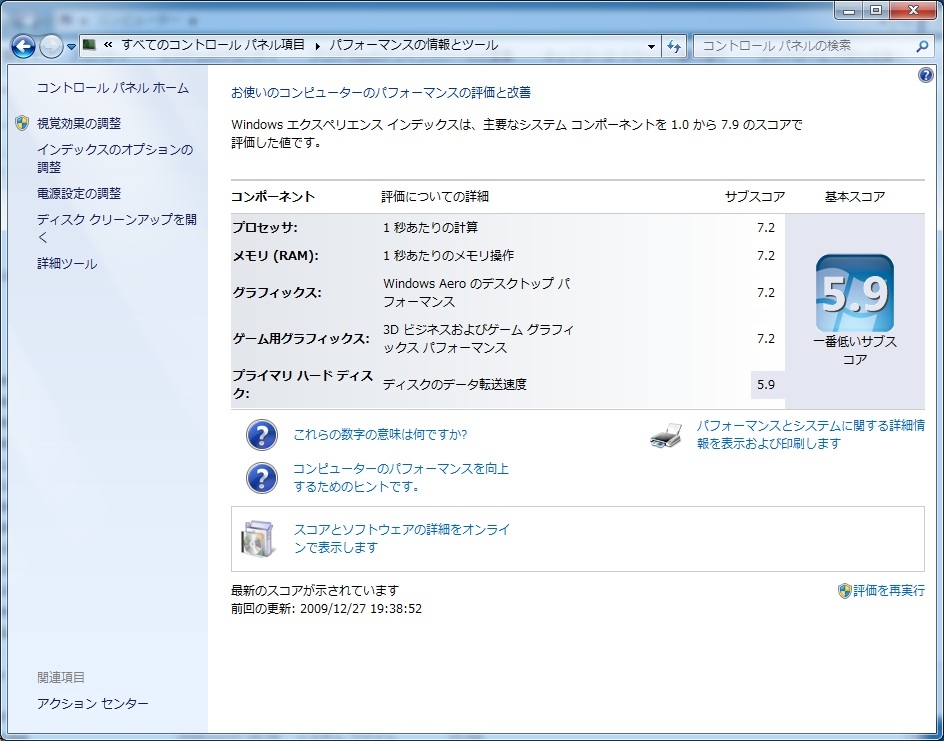Open 電源設定の調整 link
Image resolution: width=944 pixels, height=741 pixels.
pos(79,193)
